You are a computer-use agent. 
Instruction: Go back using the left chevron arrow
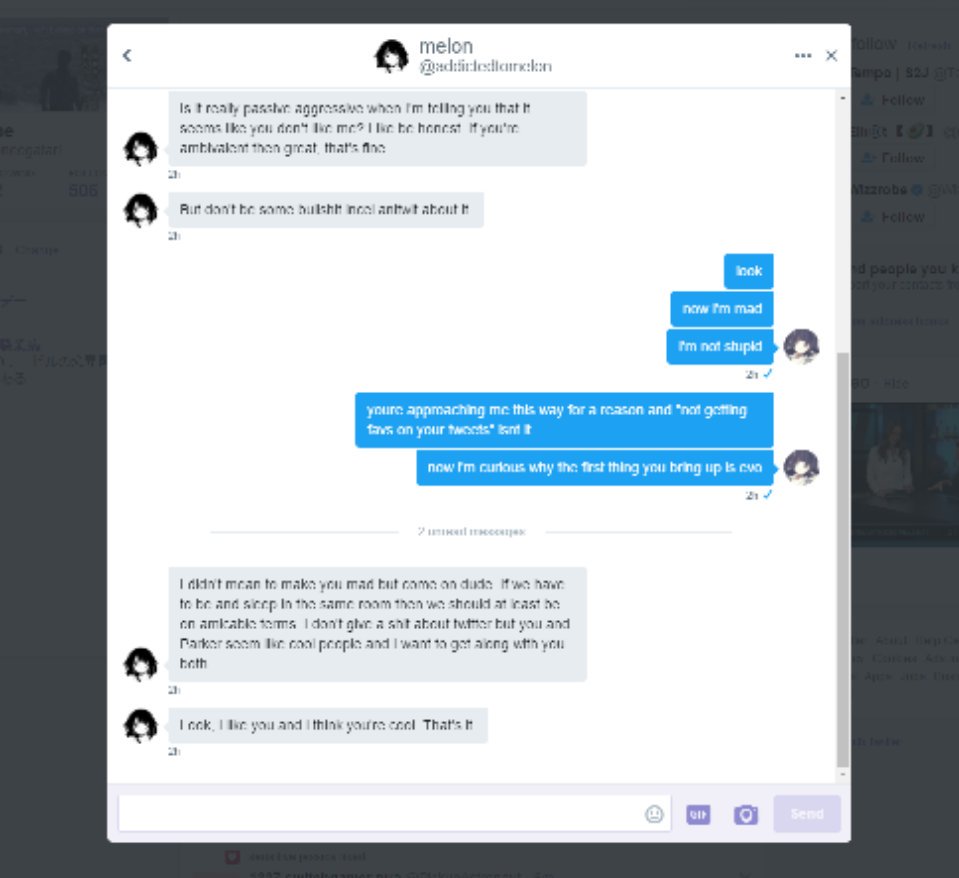tap(127, 56)
